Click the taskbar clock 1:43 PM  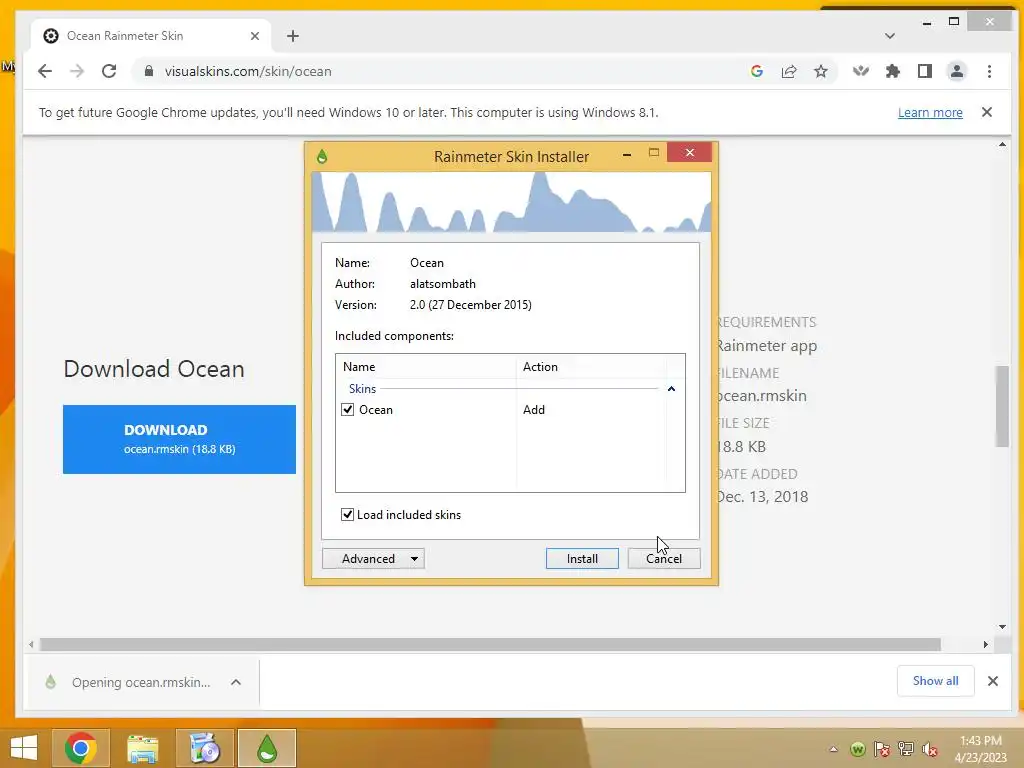point(980,741)
